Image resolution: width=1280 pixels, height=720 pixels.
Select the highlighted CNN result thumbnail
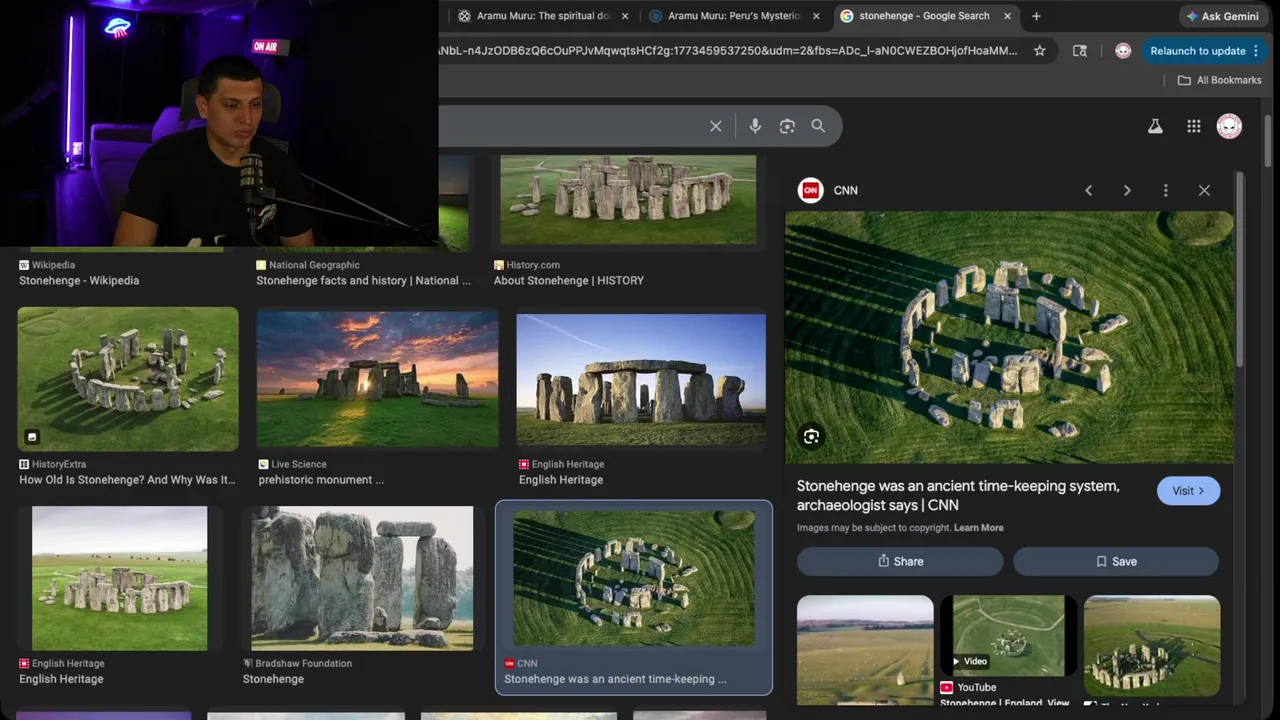pos(634,579)
